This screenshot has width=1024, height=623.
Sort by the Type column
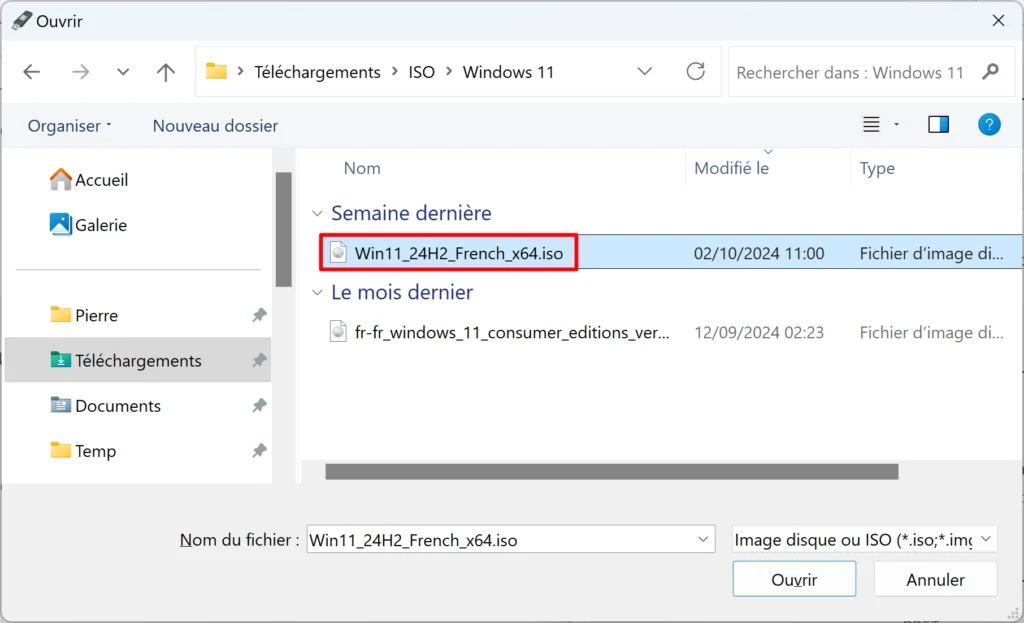tap(877, 168)
